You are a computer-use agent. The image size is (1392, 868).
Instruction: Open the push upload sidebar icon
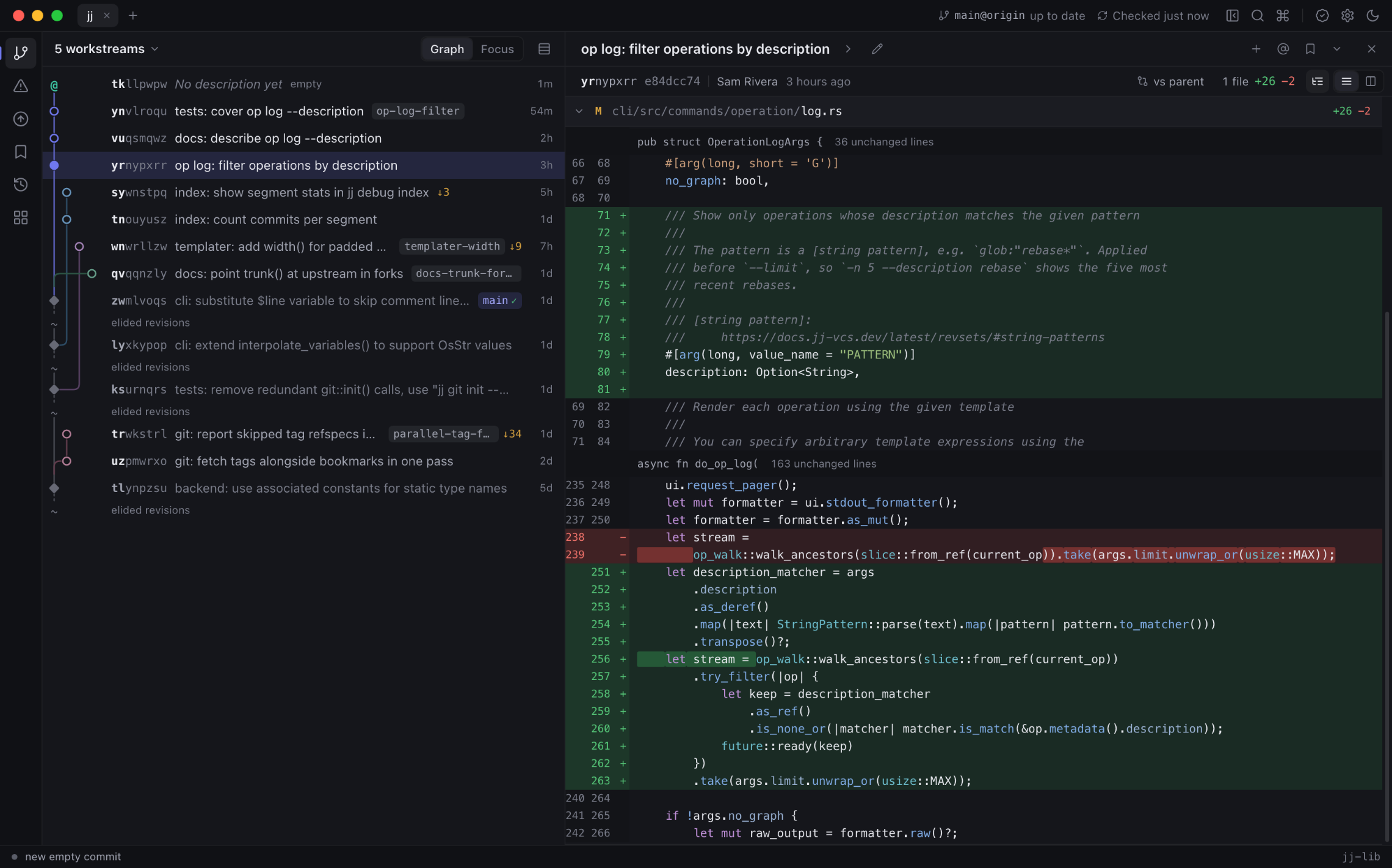21,119
